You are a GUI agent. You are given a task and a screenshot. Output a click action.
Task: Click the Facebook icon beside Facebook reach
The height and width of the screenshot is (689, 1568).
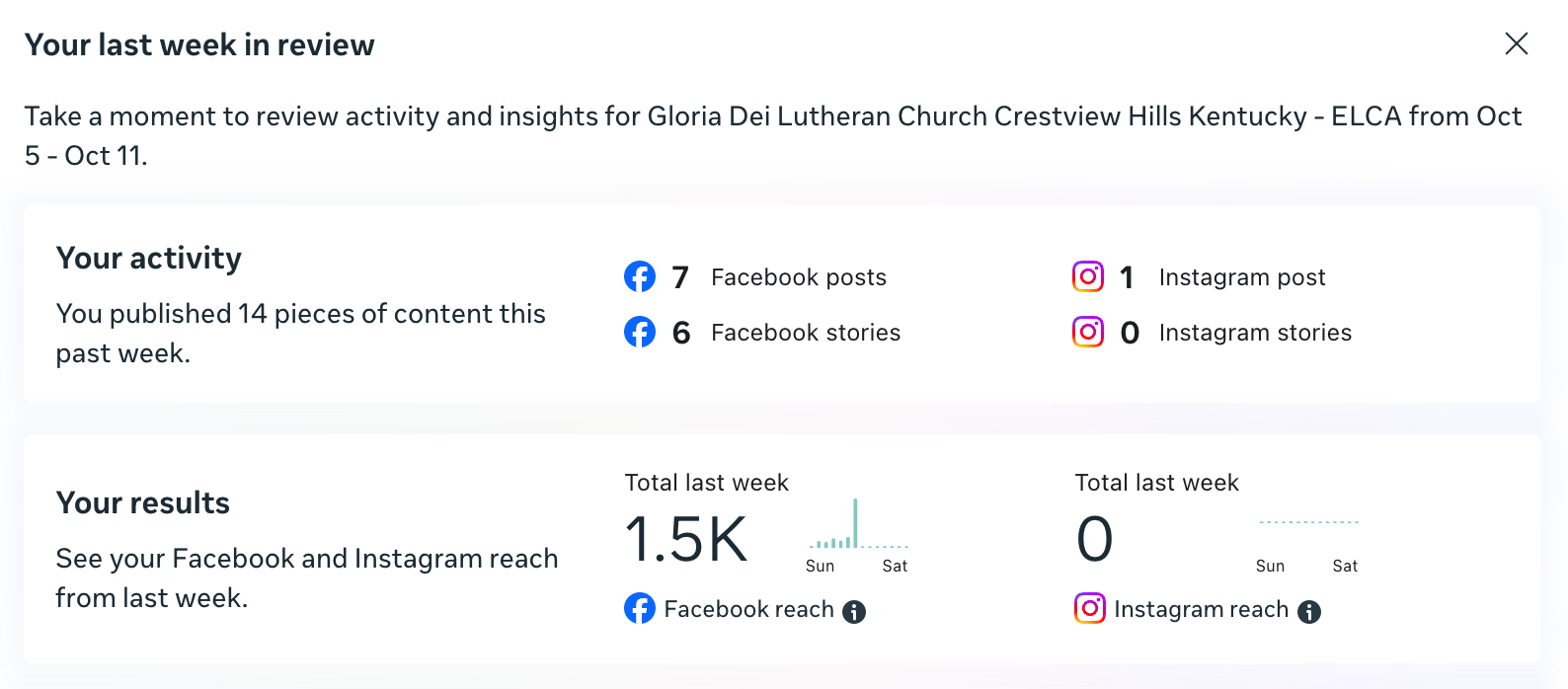click(640, 609)
